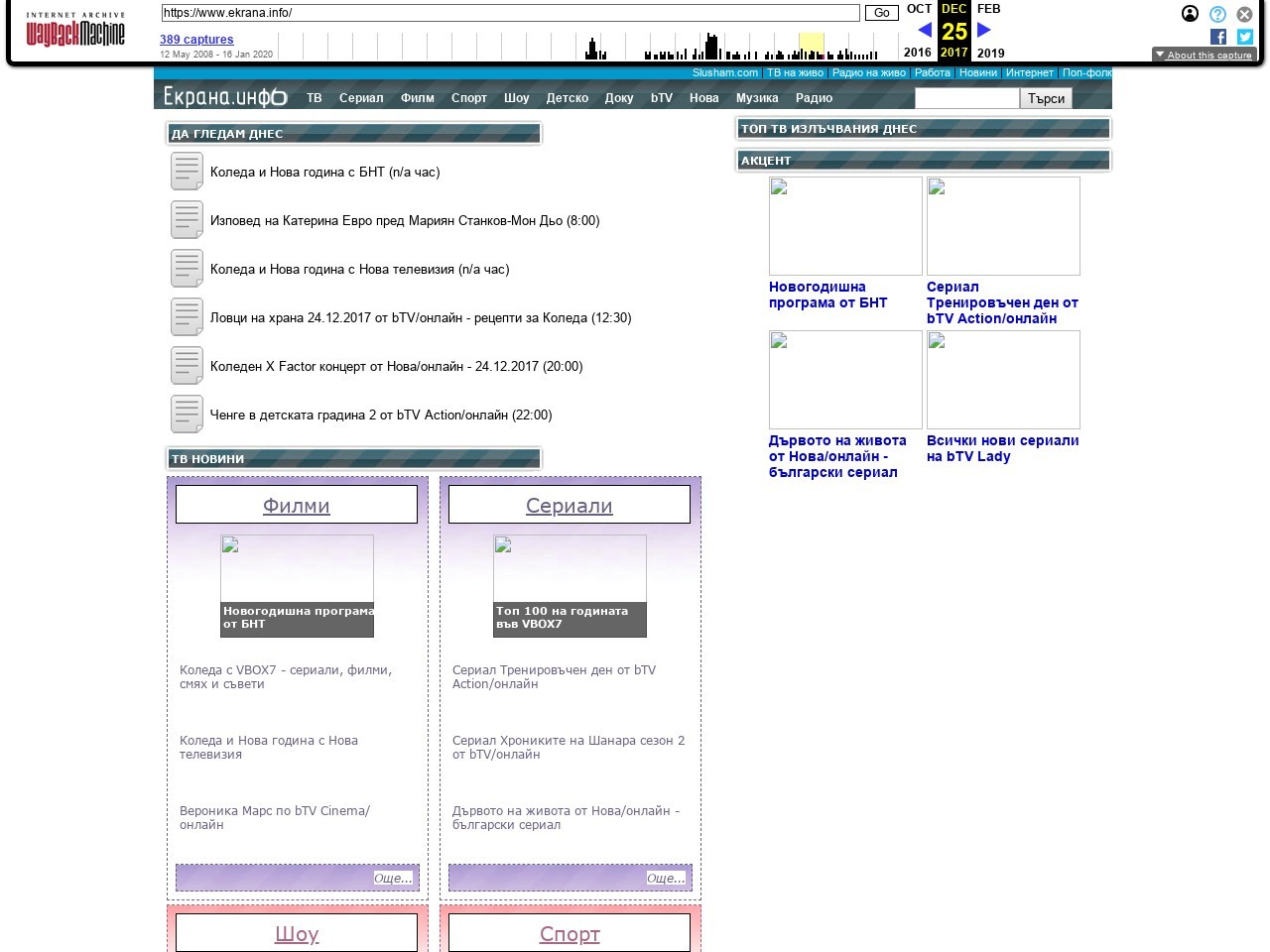Go to next capture arrow
Viewport: 1270px width, 952px height.
tap(984, 30)
